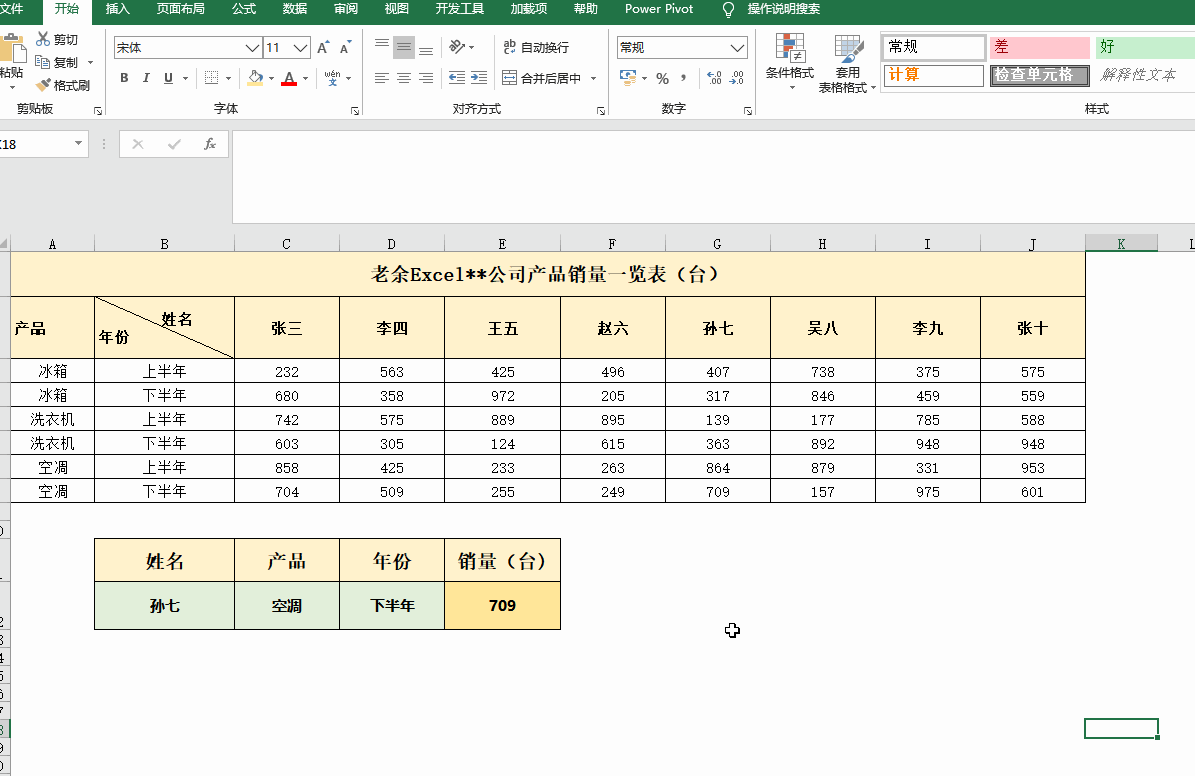
Task: Select the cell containing 709 in yellow
Action: point(502,606)
